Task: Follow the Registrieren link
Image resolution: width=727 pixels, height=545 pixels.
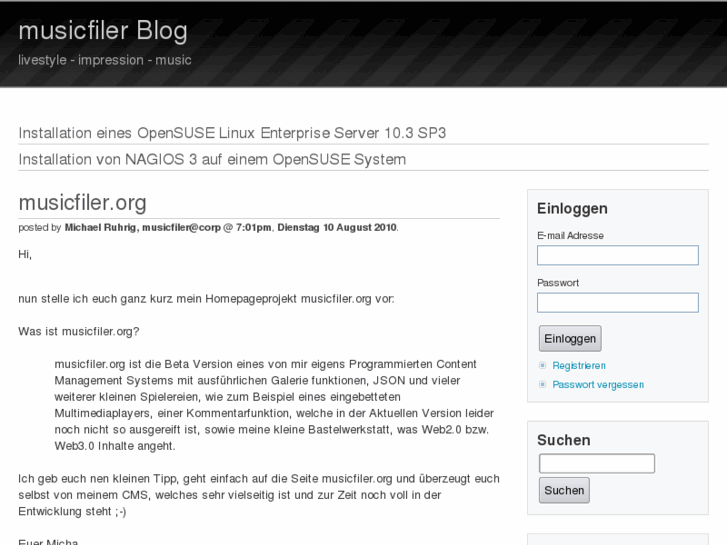Action: (x=579, y=365)
